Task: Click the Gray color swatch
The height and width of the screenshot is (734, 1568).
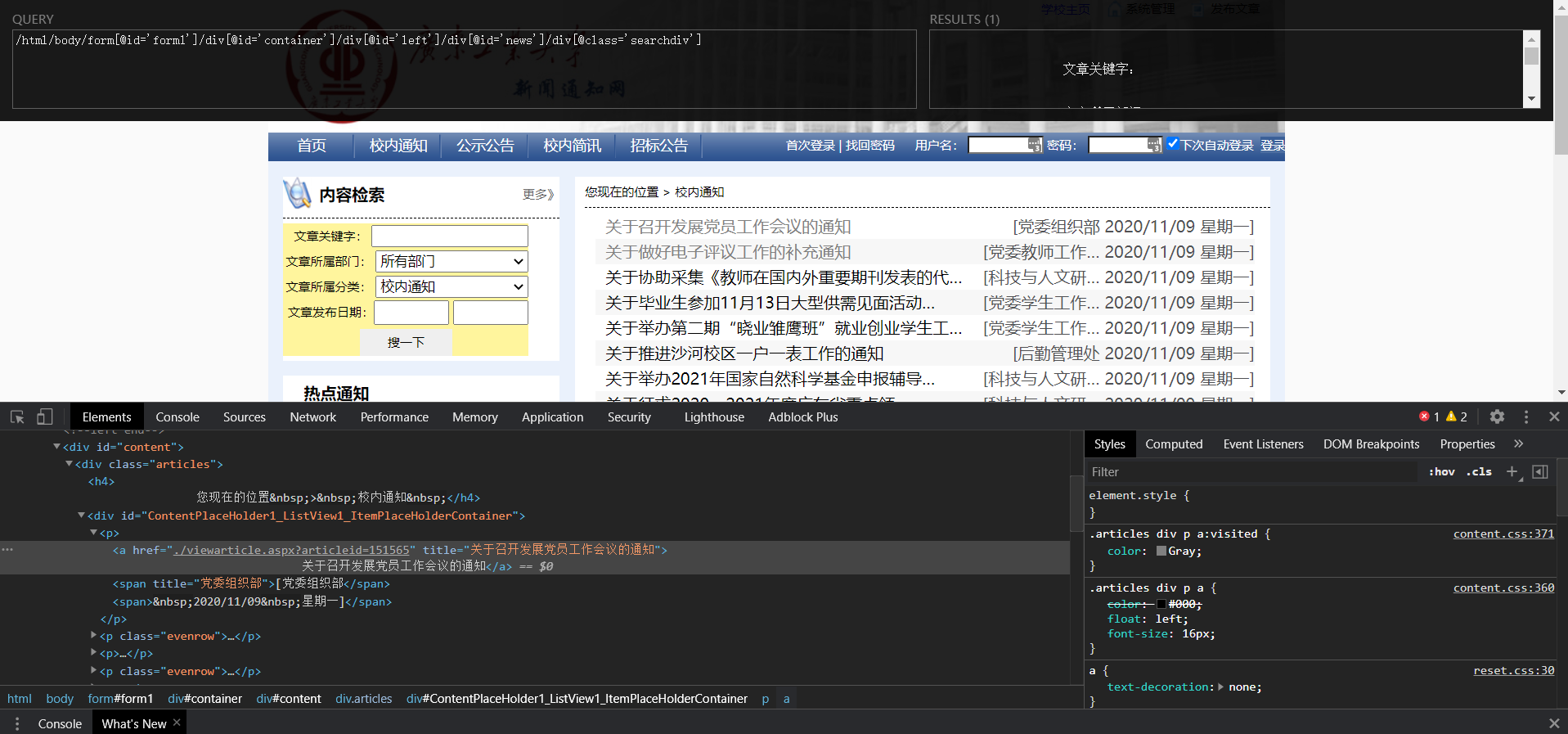Action: [x=1161, y=551]
